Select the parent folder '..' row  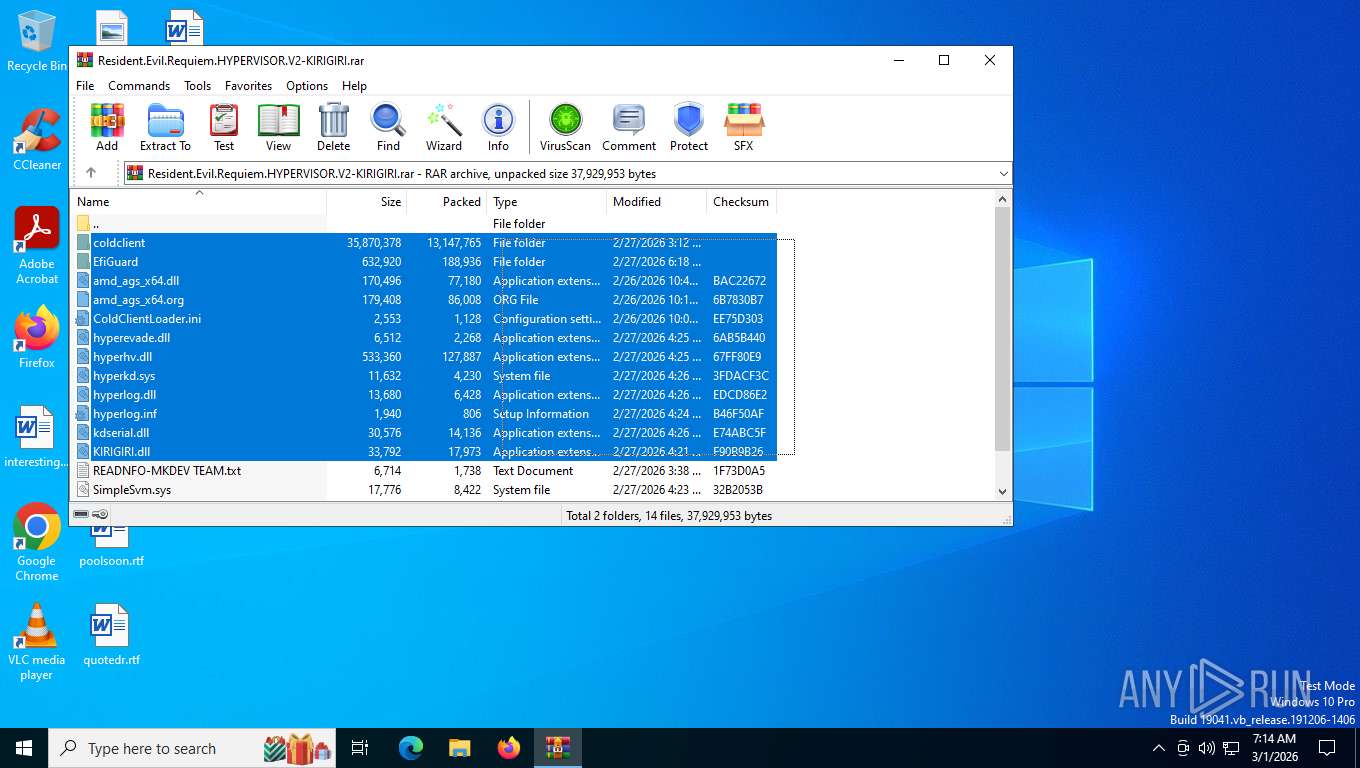(x=423, y=224)
